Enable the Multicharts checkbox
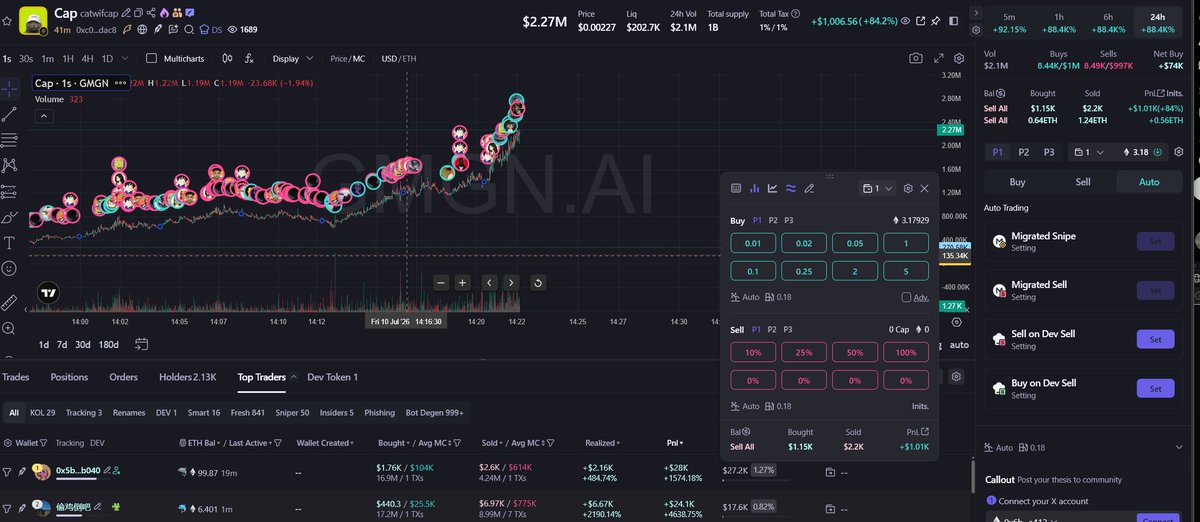 click(151, 59)
